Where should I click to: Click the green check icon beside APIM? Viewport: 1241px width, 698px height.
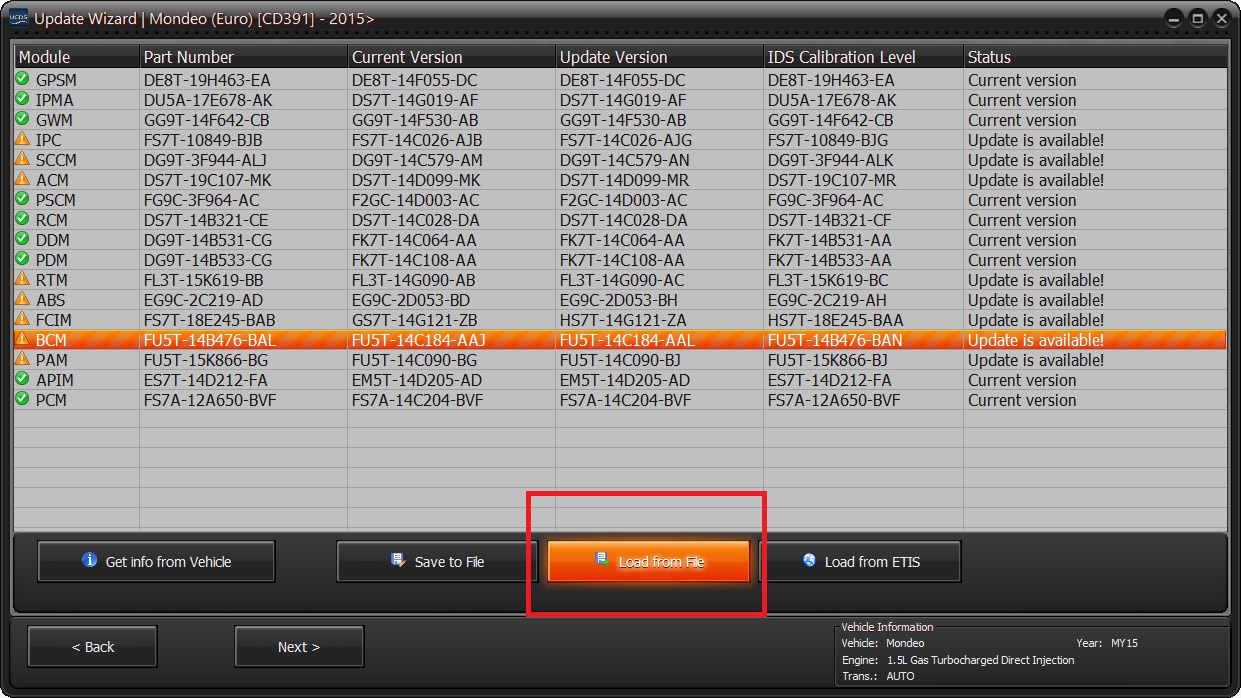22,379
